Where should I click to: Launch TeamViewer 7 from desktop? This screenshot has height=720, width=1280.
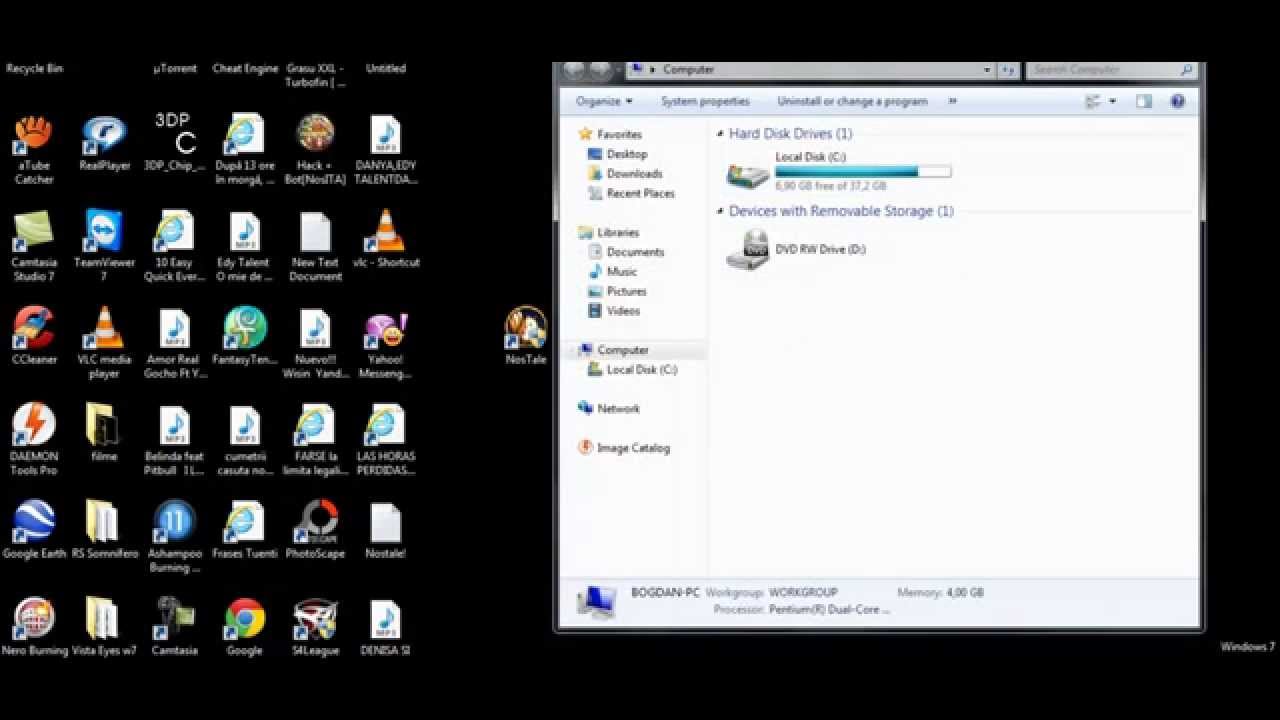pos(104,246)
